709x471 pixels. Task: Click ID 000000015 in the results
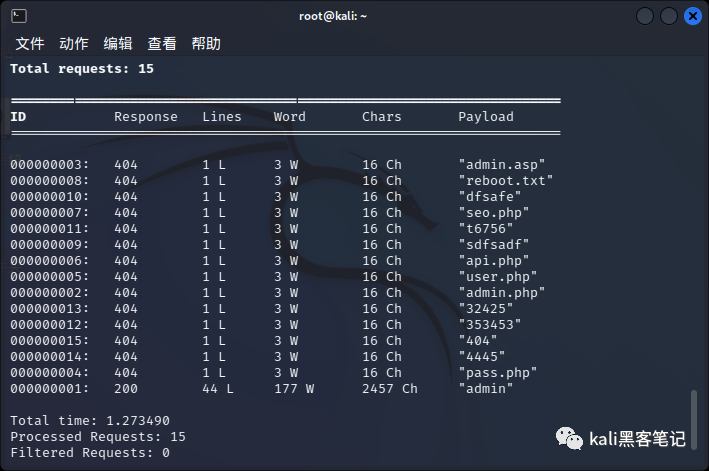point(50,341)
